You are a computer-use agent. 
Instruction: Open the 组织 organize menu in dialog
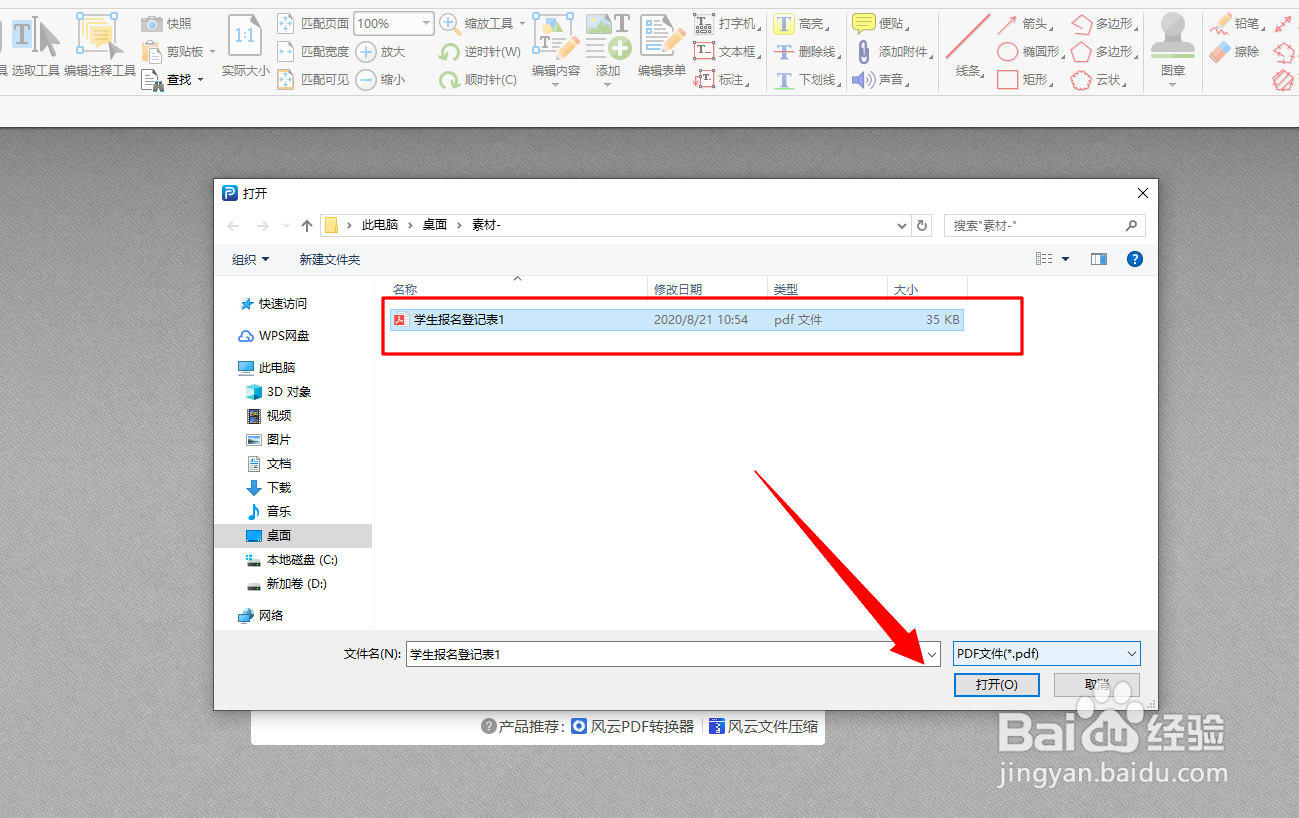(x=251, y=259)
